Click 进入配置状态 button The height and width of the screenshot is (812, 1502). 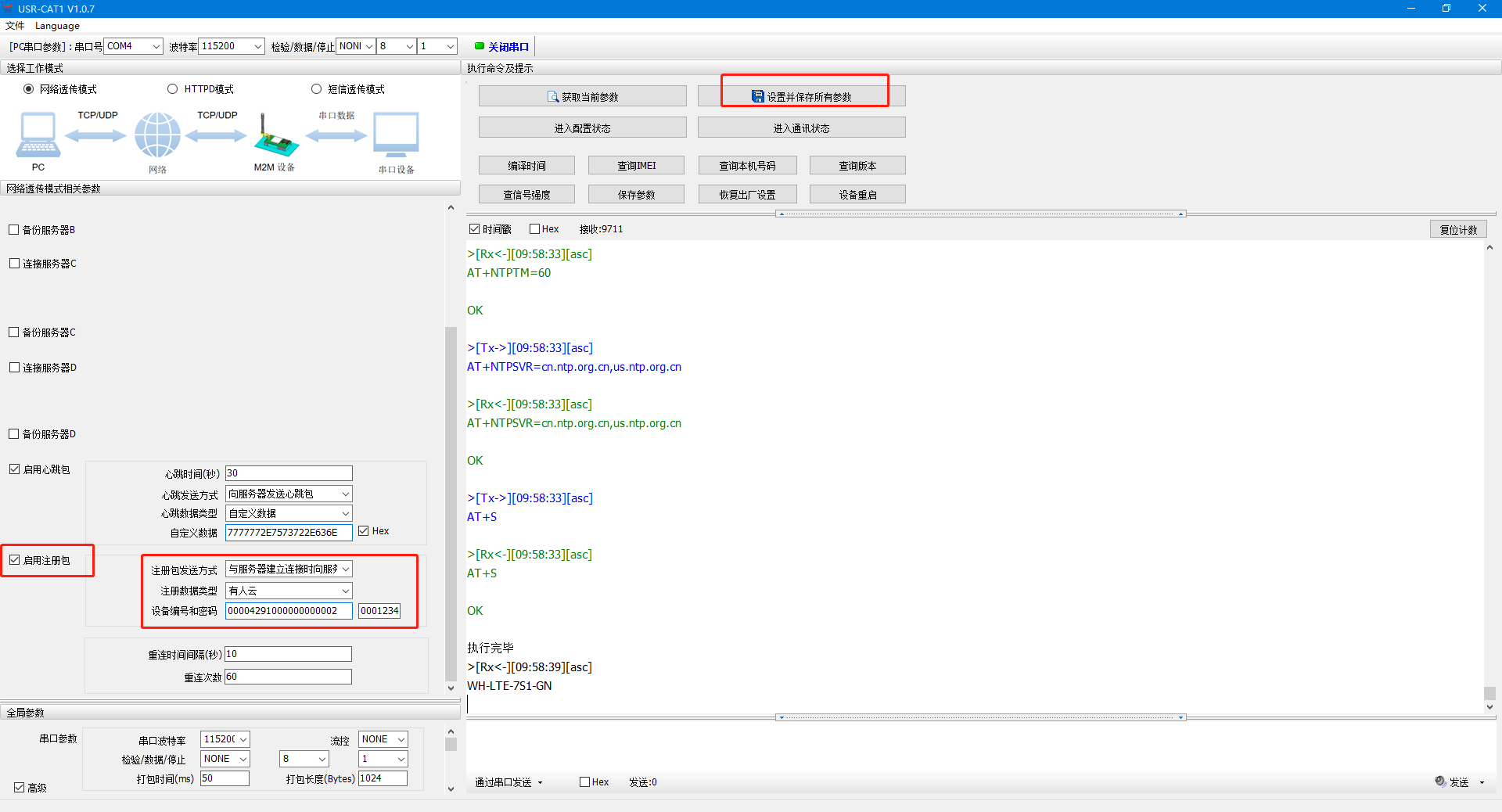click(582, 128)
